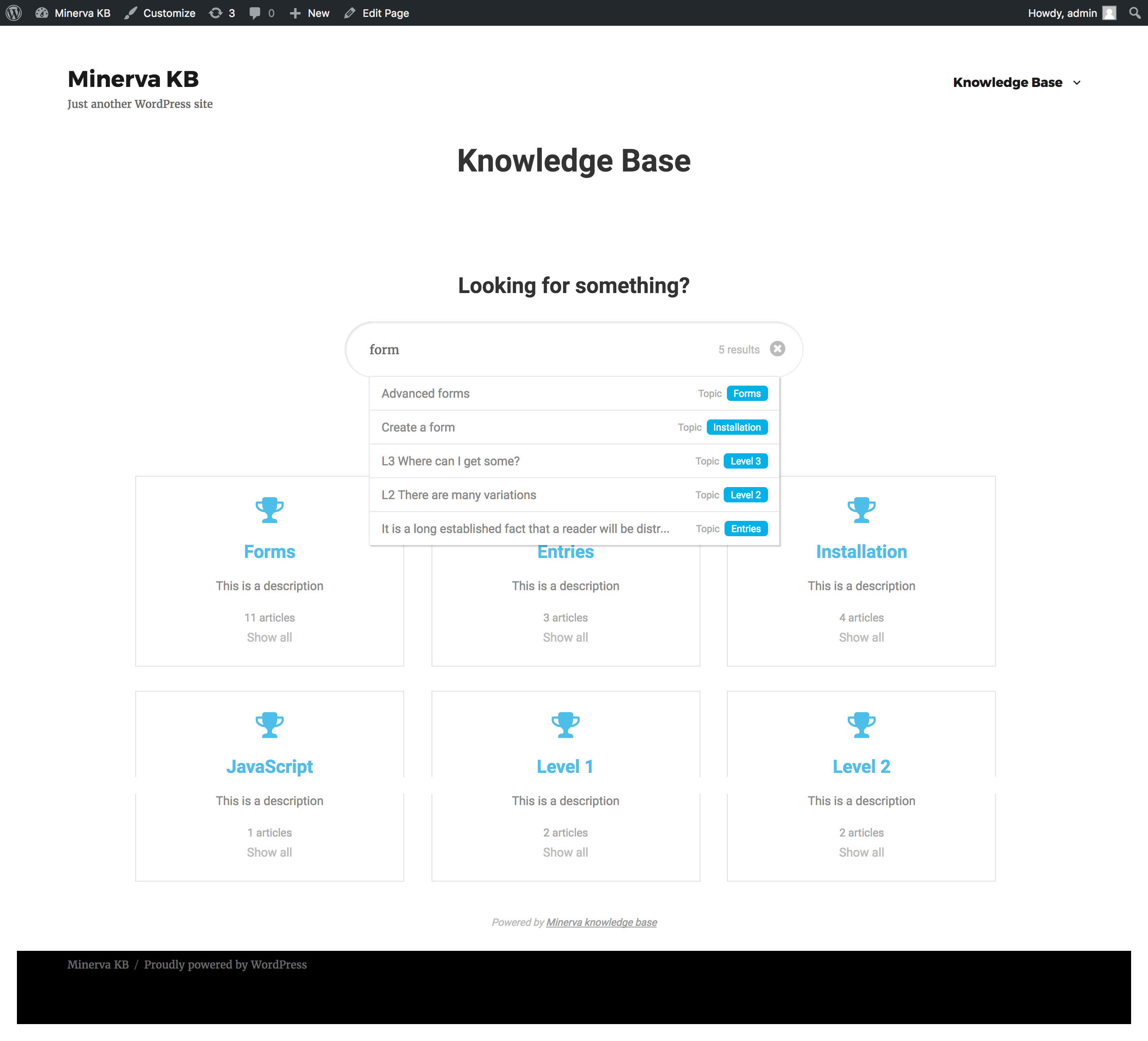The width and height of the screenshot is (1148, 1041).
Task: Click 'Show all' in the Level 2 card
Action: [x=861, y=853]
